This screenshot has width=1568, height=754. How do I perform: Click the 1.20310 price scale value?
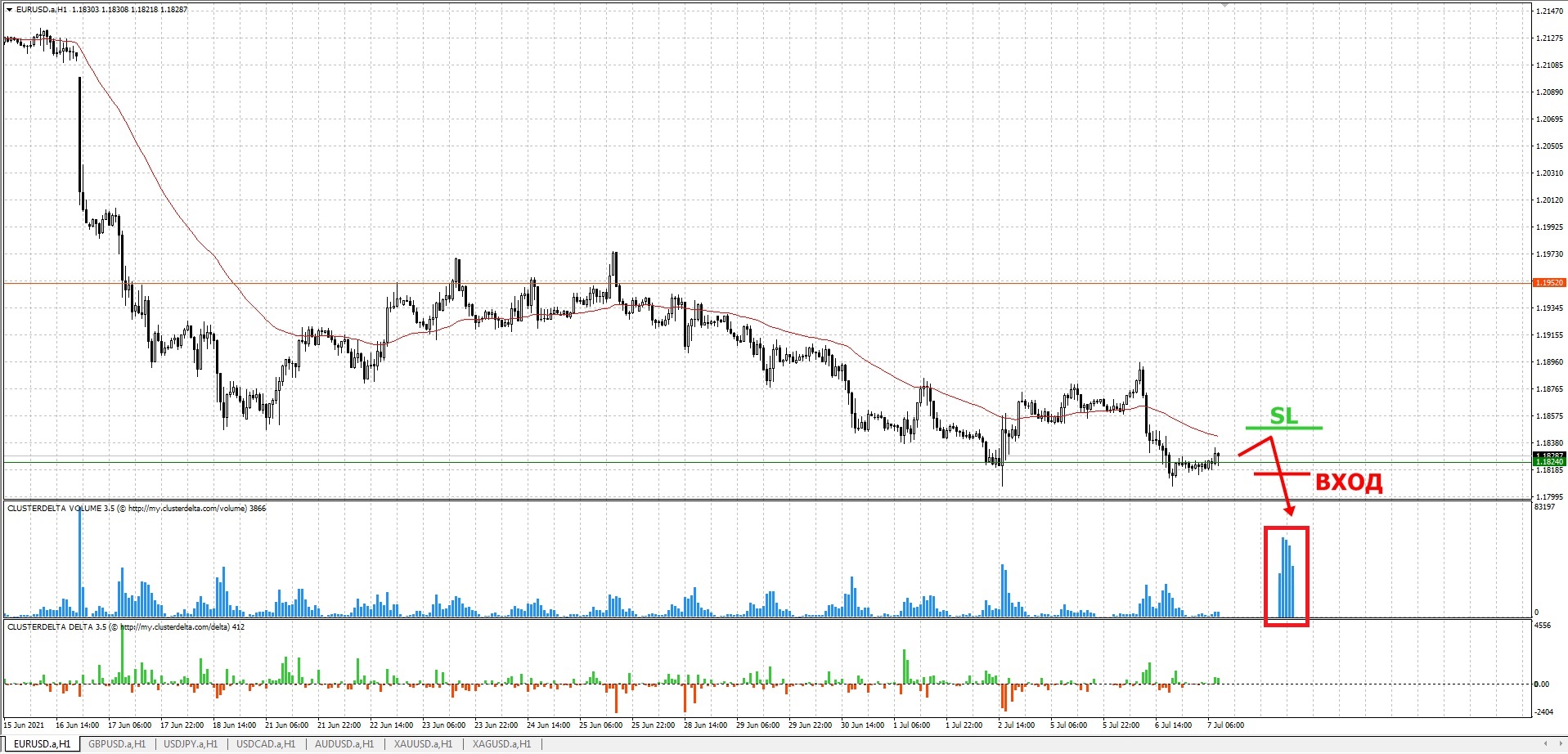pos(1550,173)
